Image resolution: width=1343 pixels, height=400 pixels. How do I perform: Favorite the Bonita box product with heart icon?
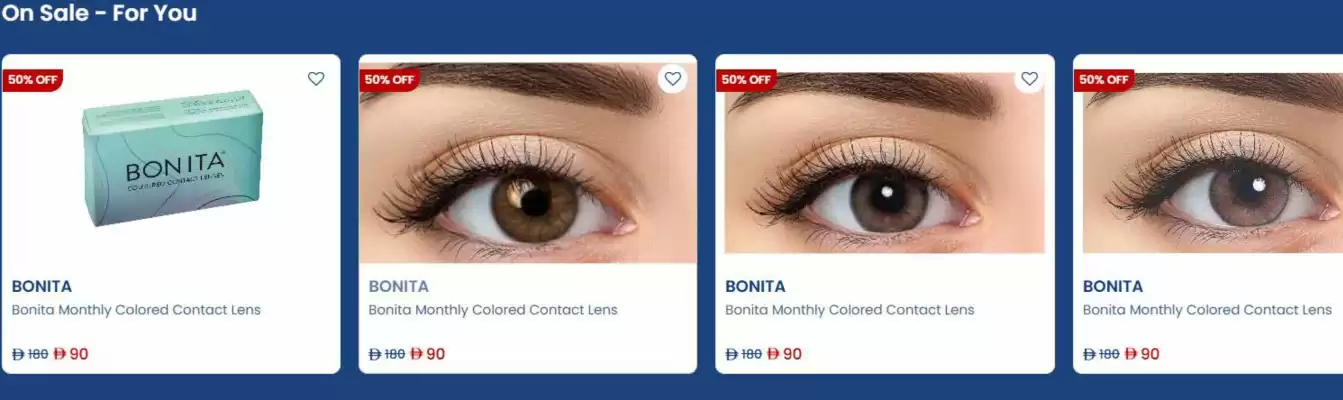[x=316, y=79]
